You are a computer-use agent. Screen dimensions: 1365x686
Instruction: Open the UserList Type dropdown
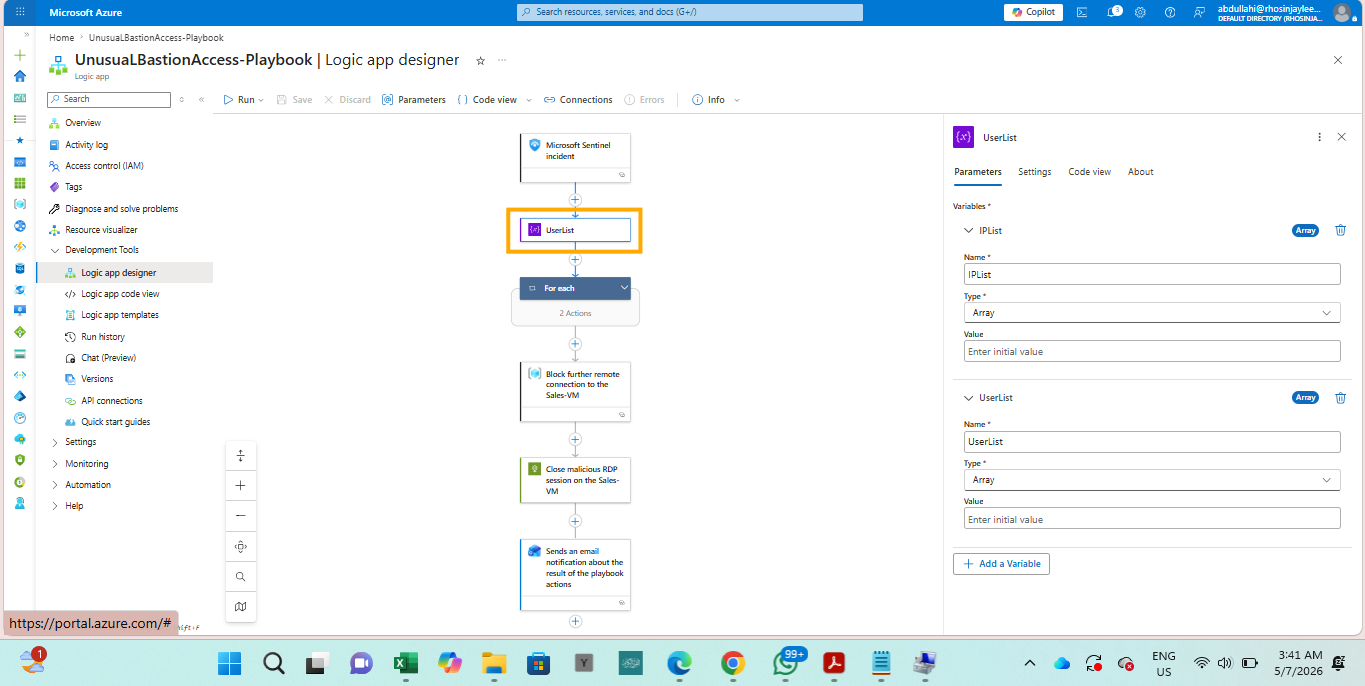pos(1152,480)
